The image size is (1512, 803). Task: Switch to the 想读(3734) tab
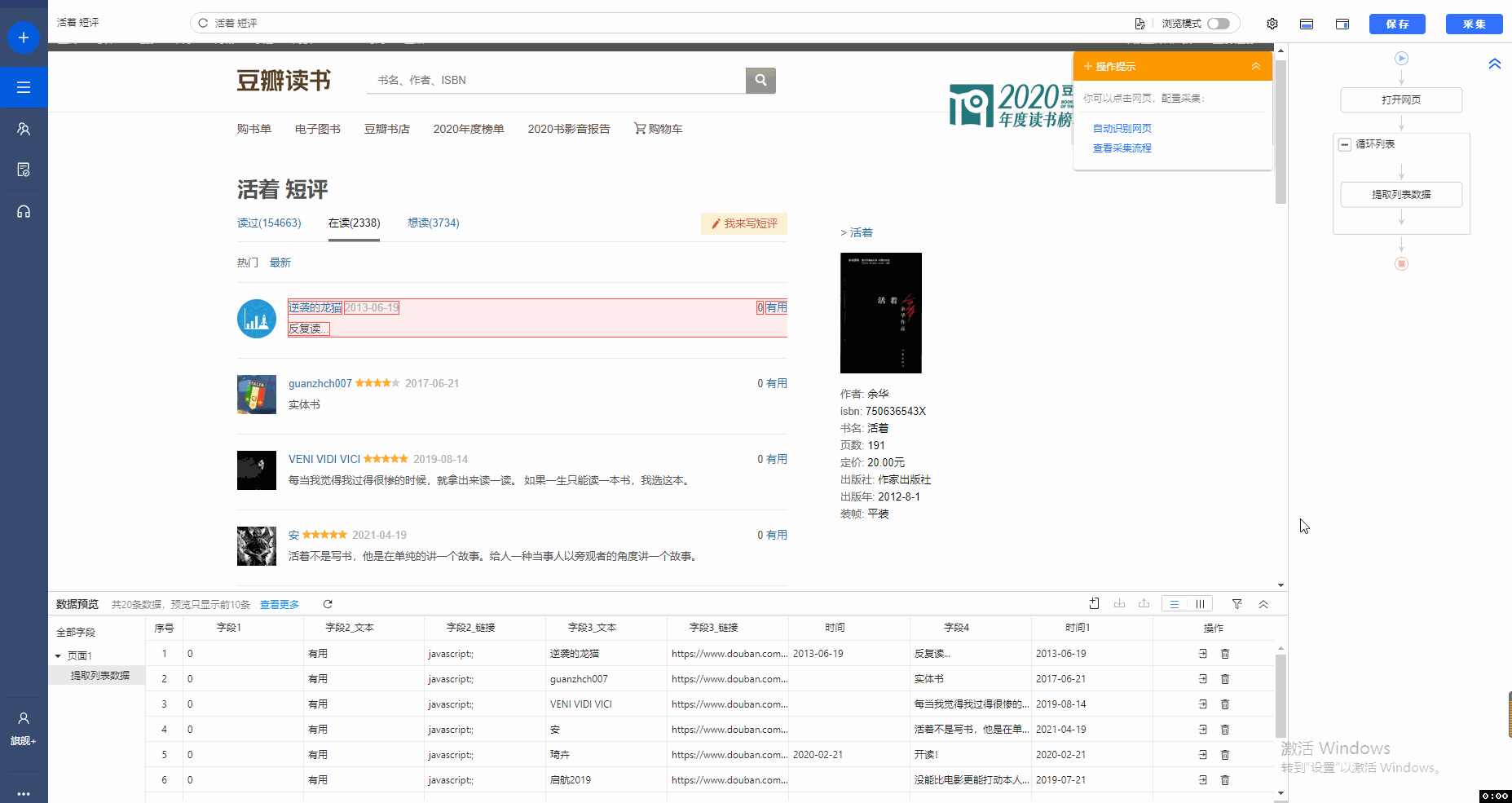coord(434,223)
